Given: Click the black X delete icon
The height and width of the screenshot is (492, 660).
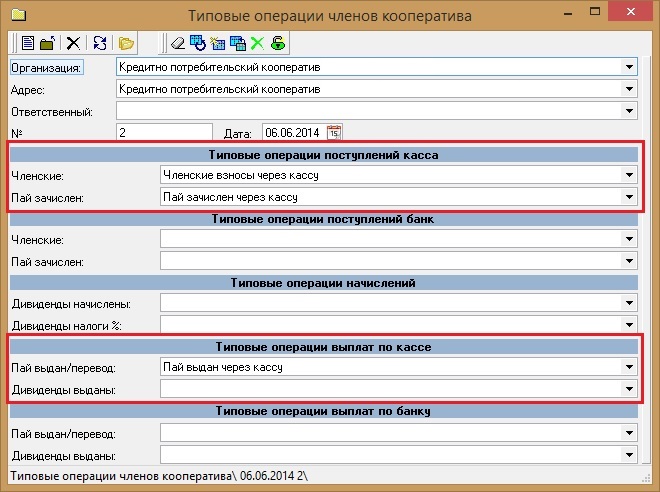Looking at the screenshot, I should click(x=73, y=43).
